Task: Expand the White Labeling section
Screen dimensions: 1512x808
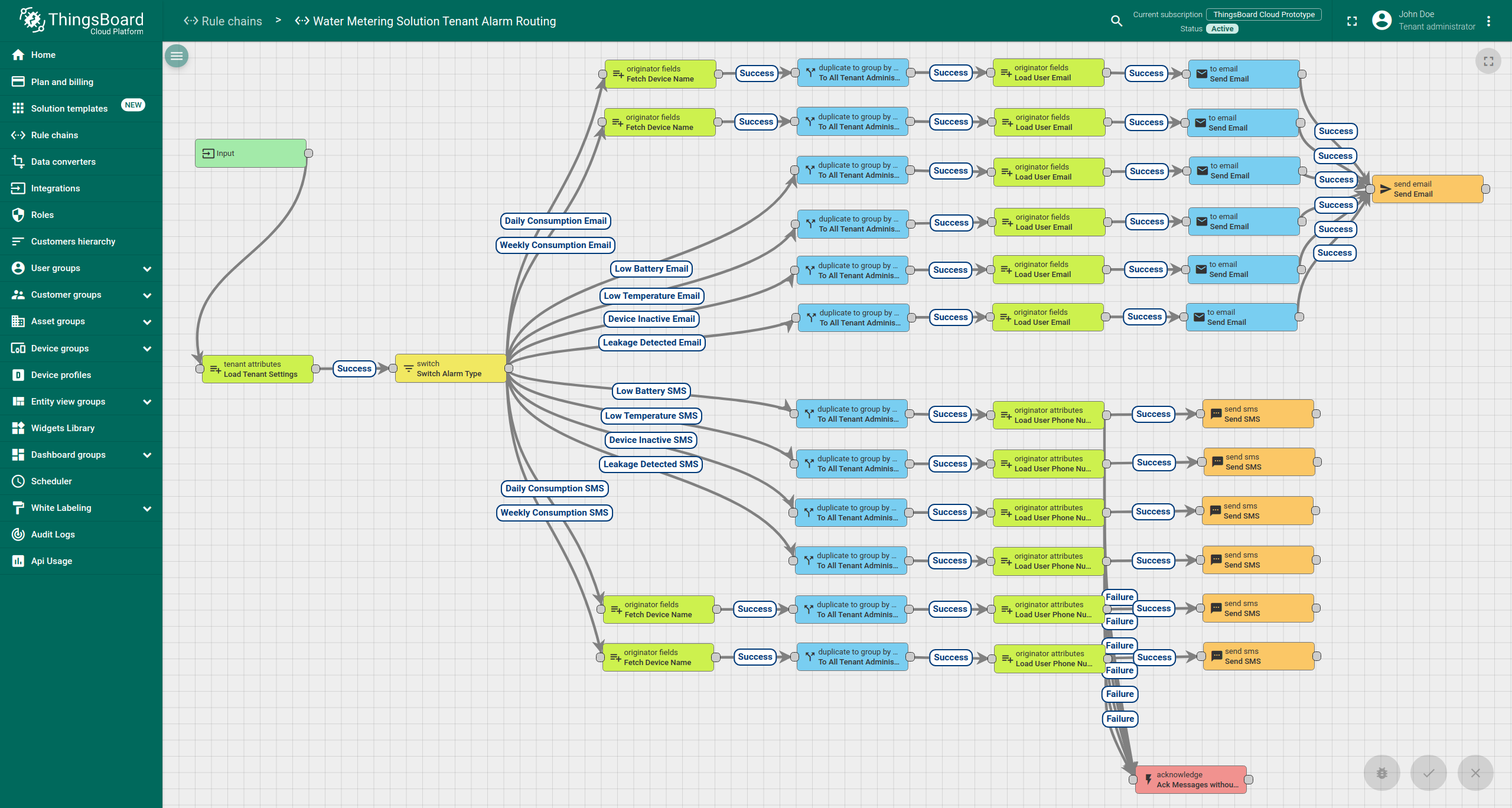Action: 81,508
